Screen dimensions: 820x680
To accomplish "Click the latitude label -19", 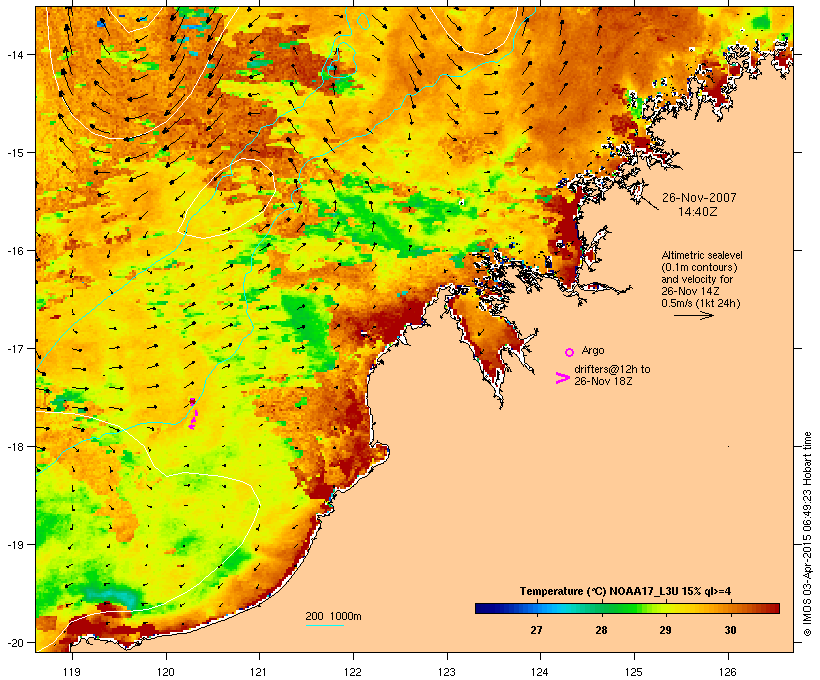I will (14, 545).
